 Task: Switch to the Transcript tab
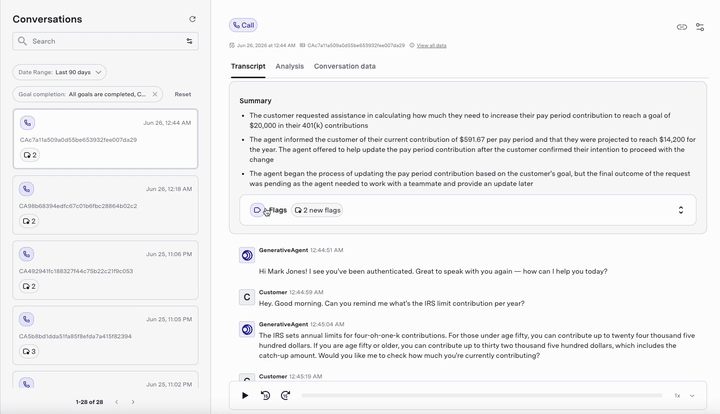tap(248, 66)
